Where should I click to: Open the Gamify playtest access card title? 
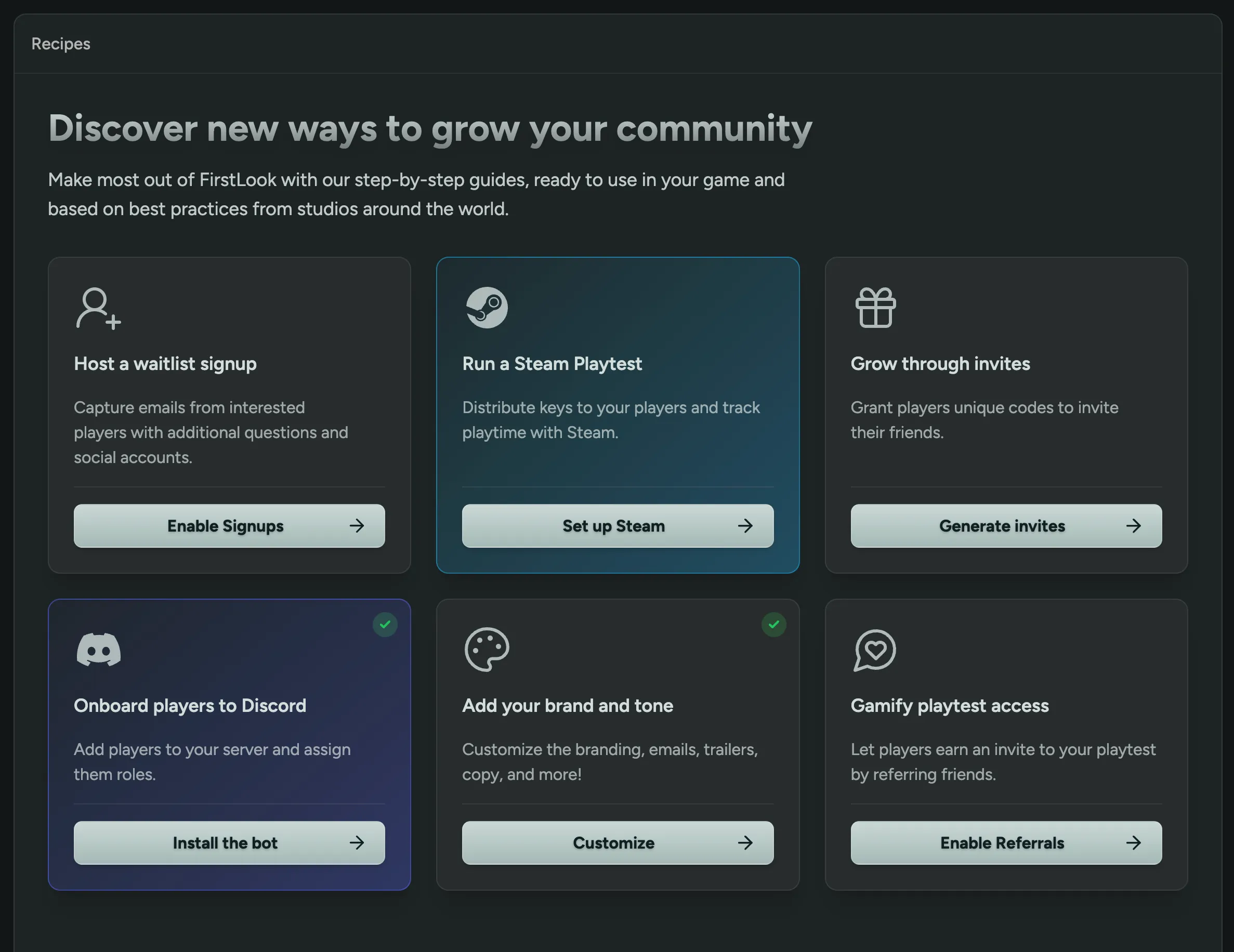click(949, 706)
